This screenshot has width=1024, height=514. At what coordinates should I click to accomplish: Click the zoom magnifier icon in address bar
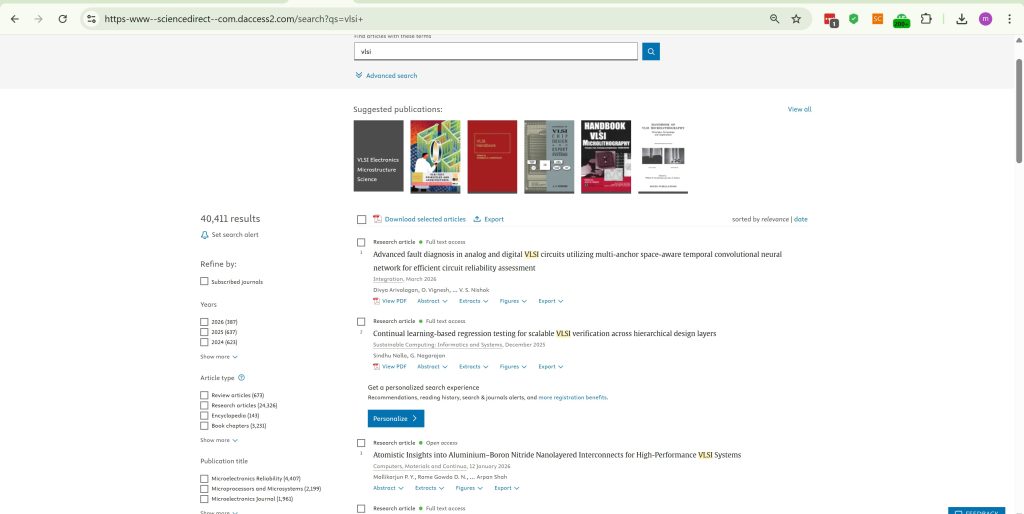pyautogui.click(x=775, y=19)
